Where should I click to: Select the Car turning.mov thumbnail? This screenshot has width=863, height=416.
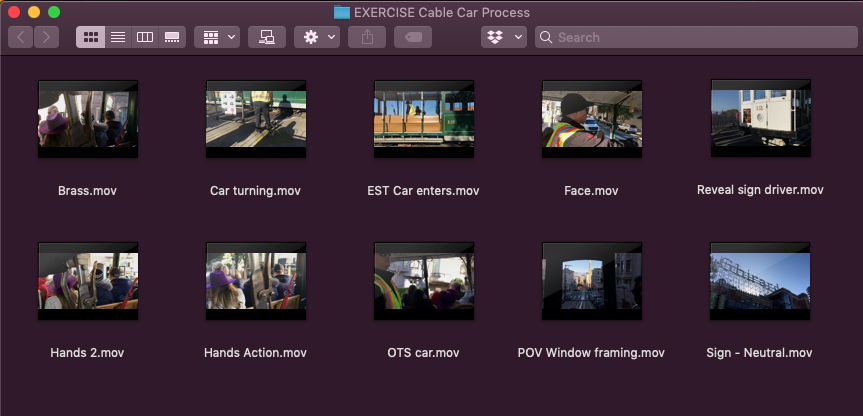(x=256, y=119)
